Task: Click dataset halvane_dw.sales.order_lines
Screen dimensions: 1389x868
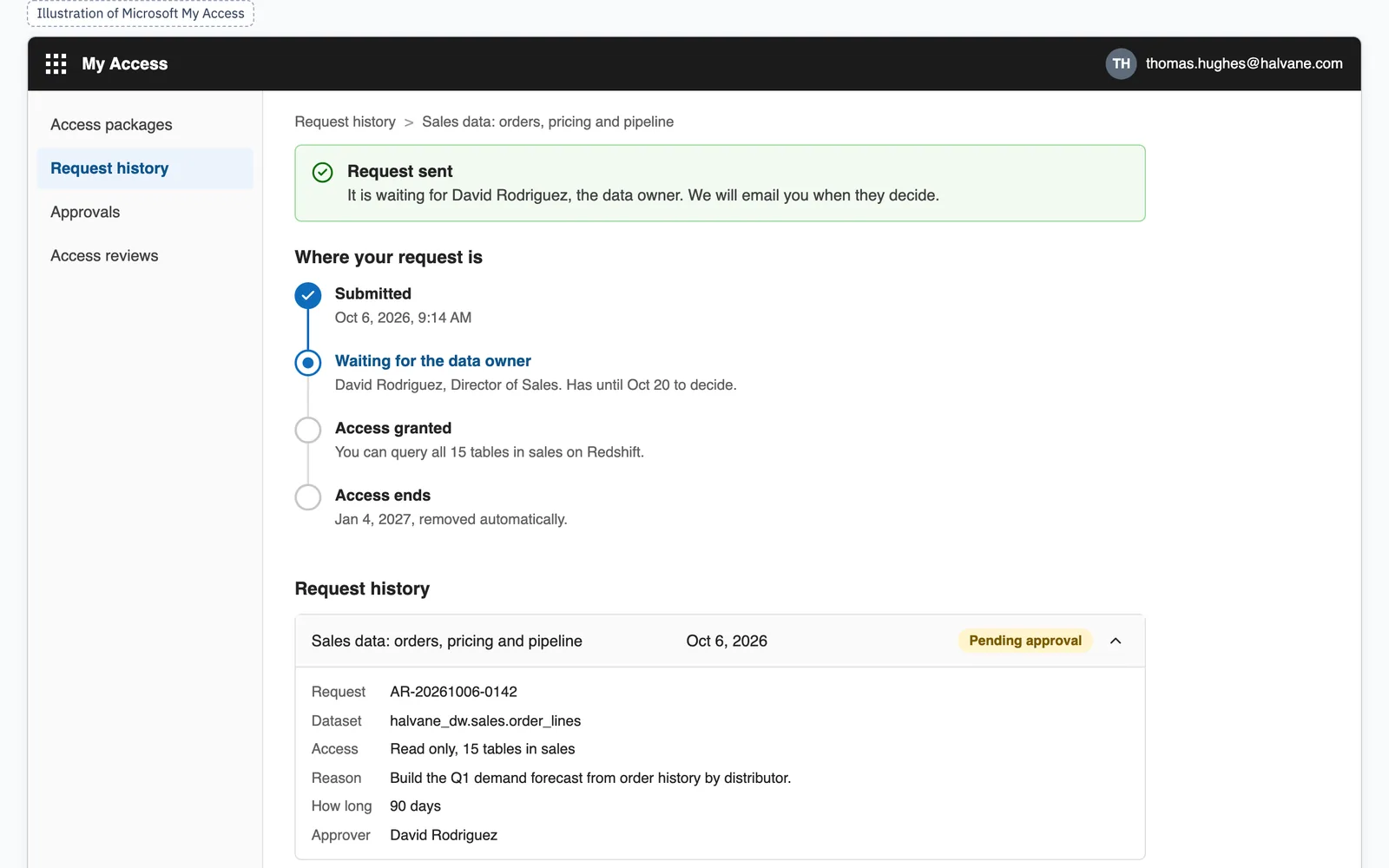Action: click(x=485, y=720)
